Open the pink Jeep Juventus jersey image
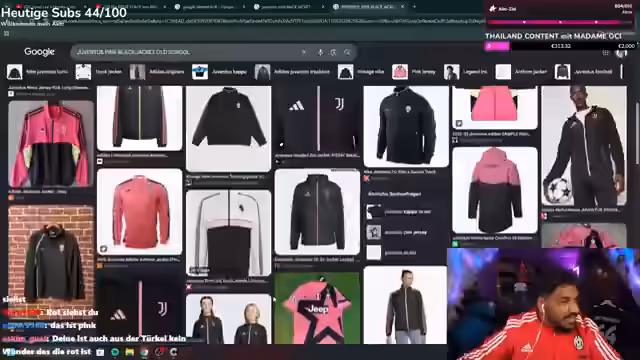Viewport: 640px width, 360px height. tap(317, 308)
